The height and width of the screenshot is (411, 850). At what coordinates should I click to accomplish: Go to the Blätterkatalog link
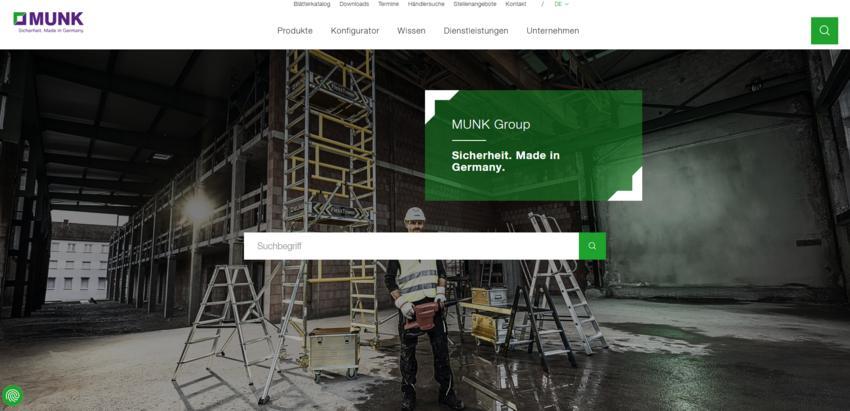click(312, 4)
